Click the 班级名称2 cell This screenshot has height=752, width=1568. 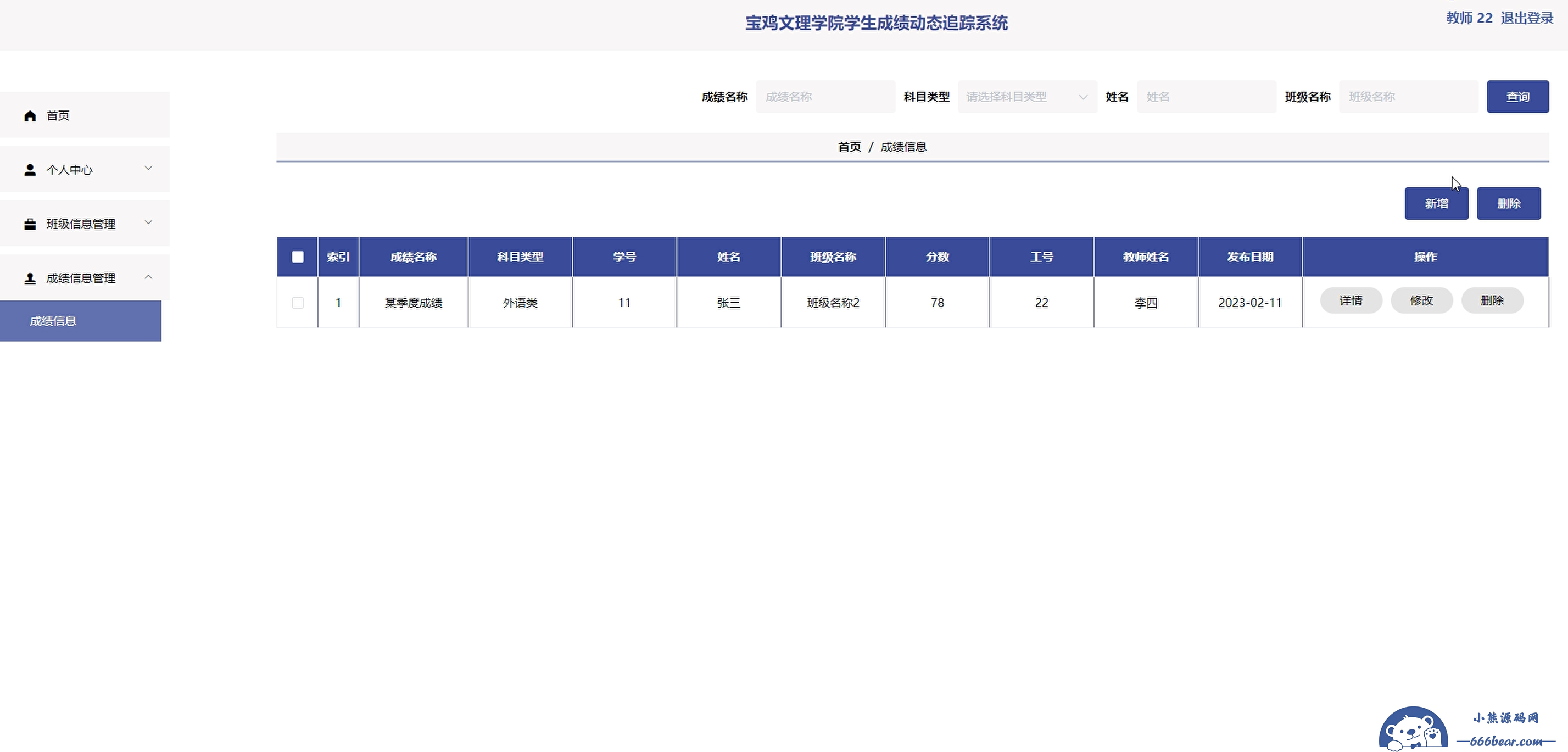coord(833,303)
